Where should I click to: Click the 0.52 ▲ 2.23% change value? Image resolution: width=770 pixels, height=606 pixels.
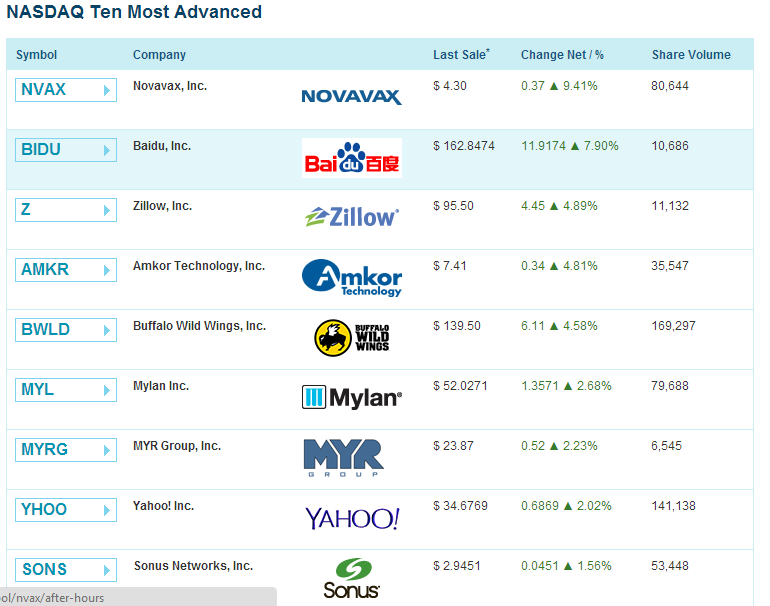tap(559, 445)
